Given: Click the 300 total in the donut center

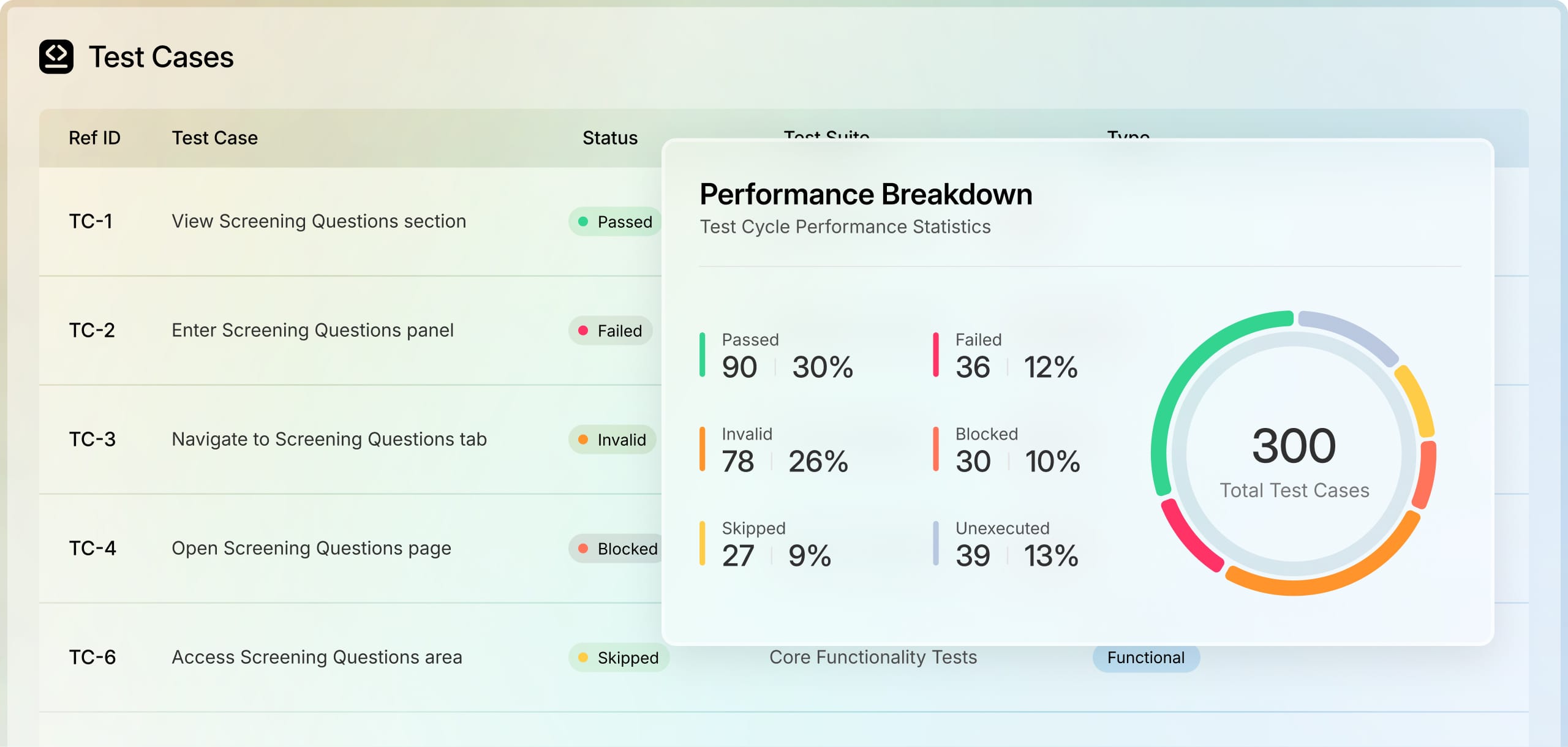Looking at the screenshot, I should tap(1294, 446).
